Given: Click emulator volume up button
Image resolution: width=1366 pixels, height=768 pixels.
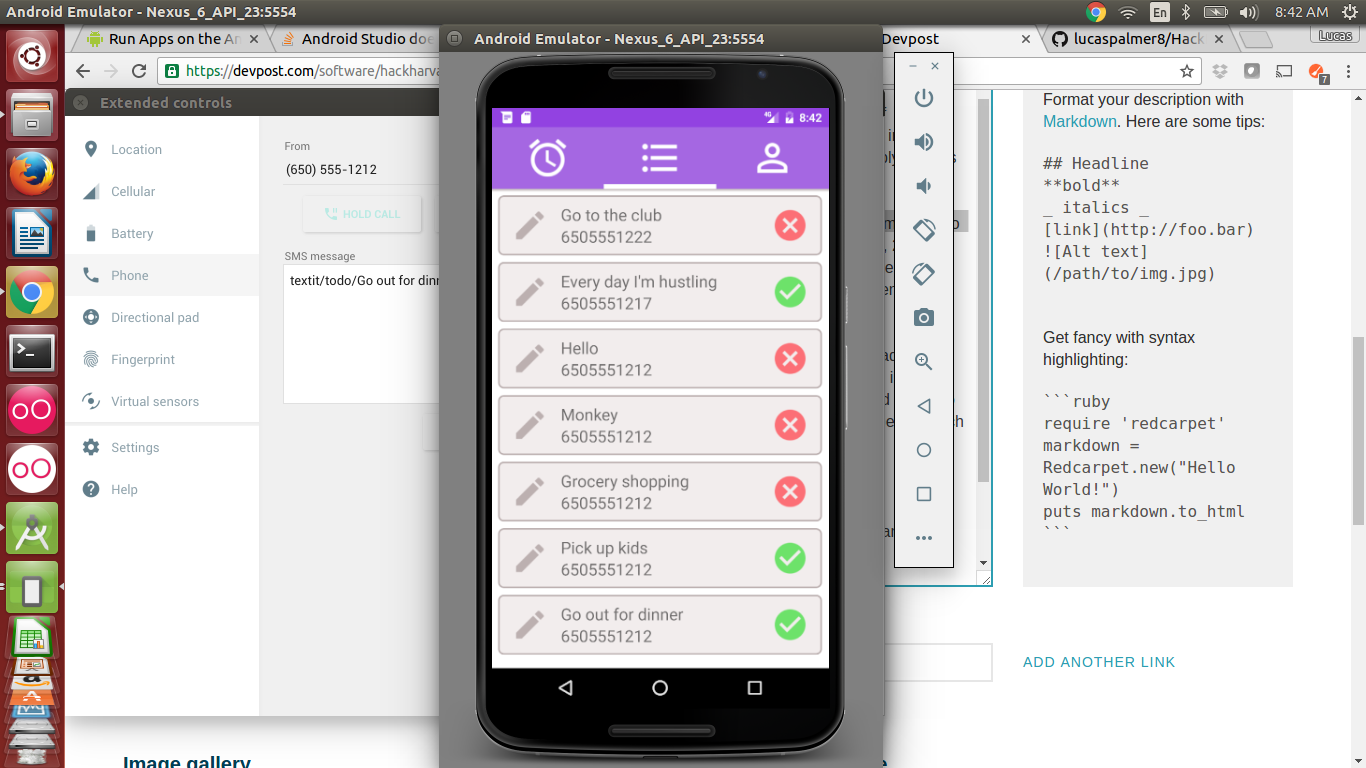Looking at the screenshot, I should pos(924,142).
